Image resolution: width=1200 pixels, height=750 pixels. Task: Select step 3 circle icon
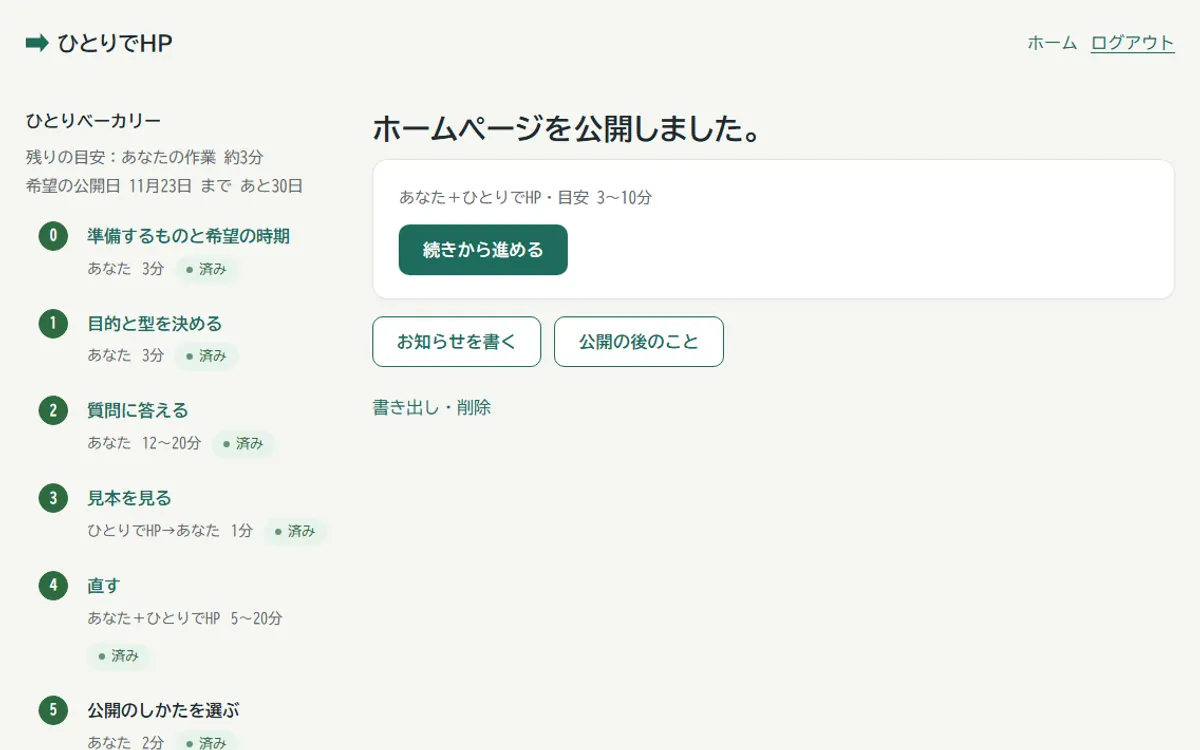tap(53, 498)
